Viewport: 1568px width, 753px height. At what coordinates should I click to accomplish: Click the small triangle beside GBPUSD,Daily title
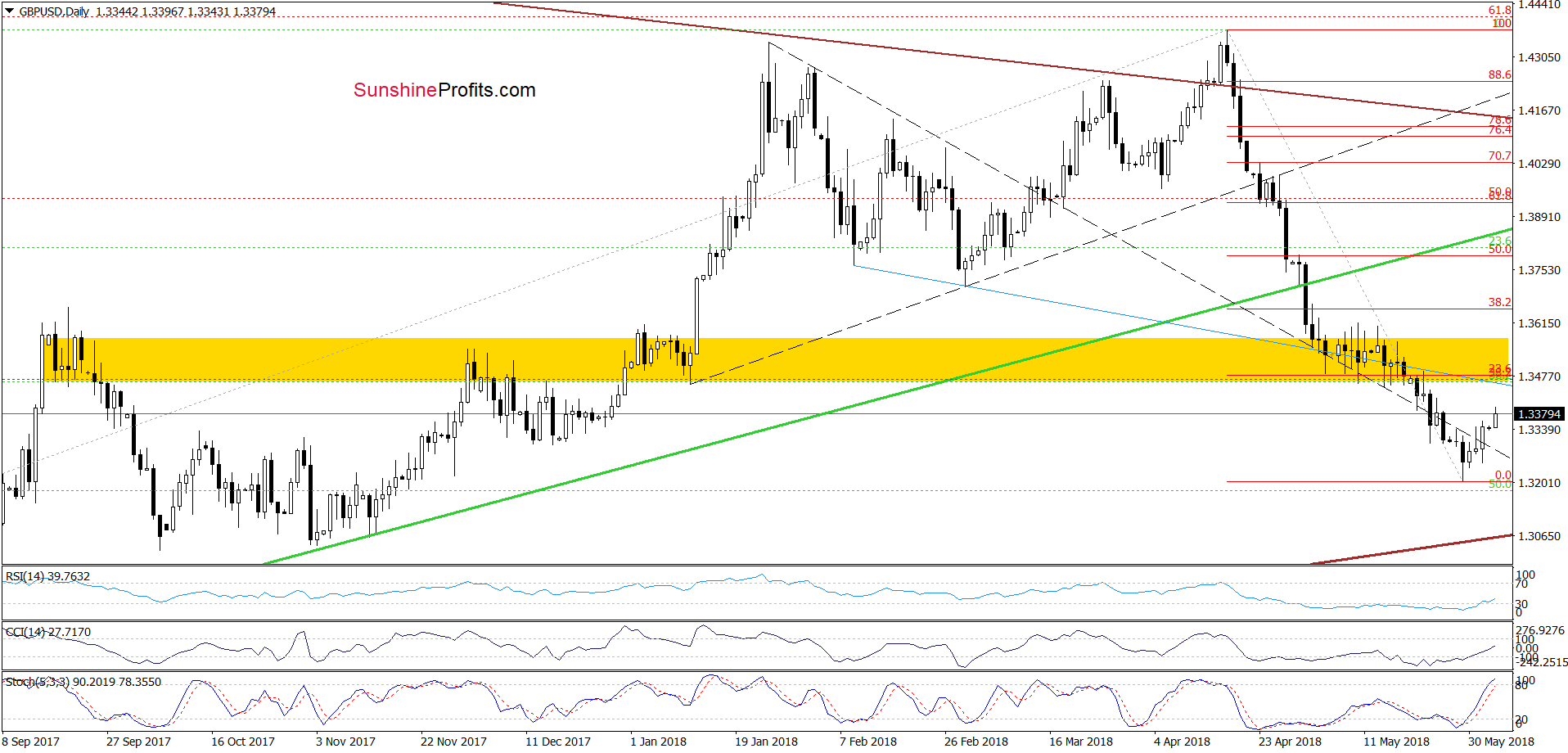click(x=10, y=11)
